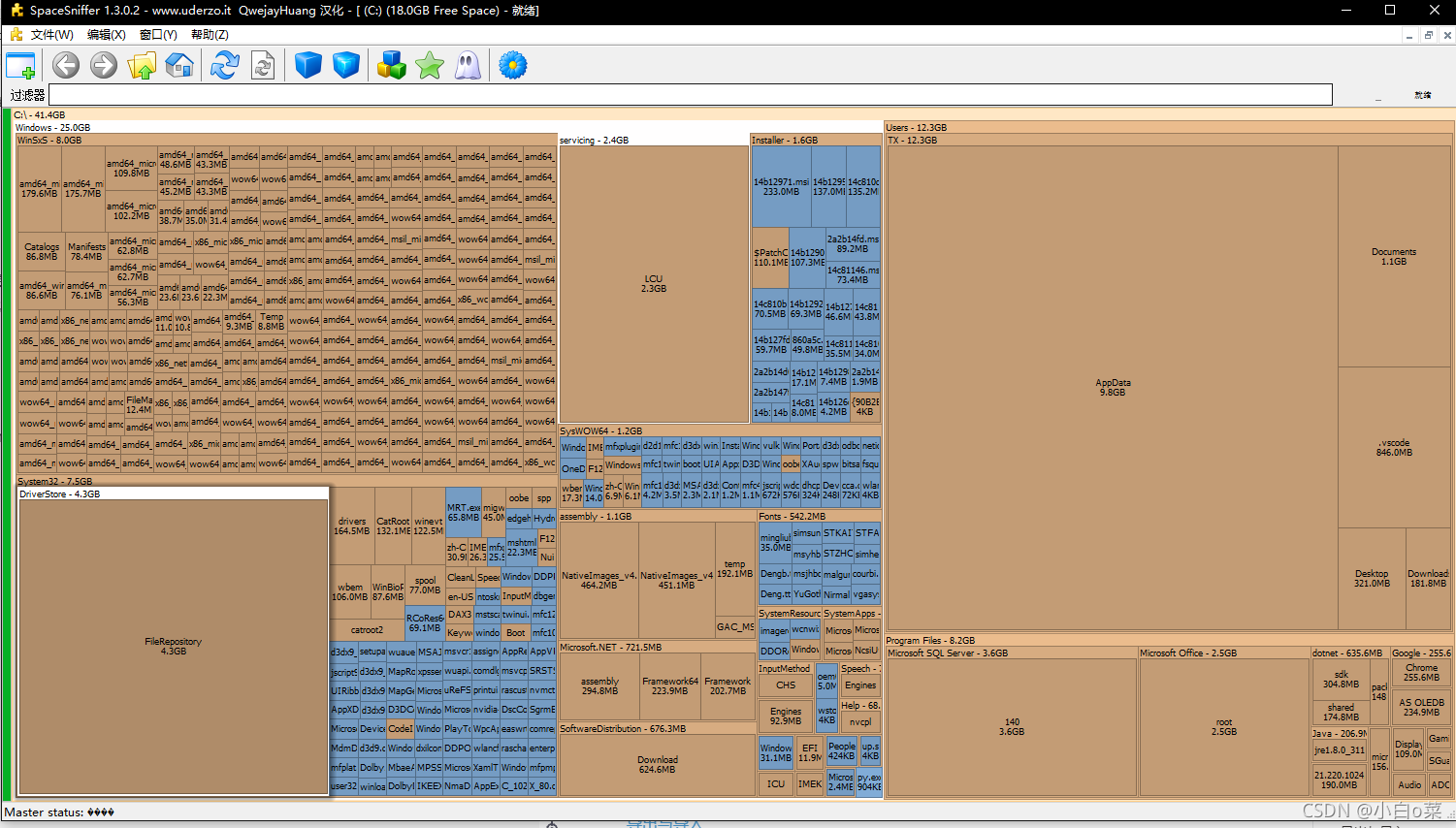Click the Manifests 78.4MB block
Screen dimensions: 1456x828
point(86,251)
